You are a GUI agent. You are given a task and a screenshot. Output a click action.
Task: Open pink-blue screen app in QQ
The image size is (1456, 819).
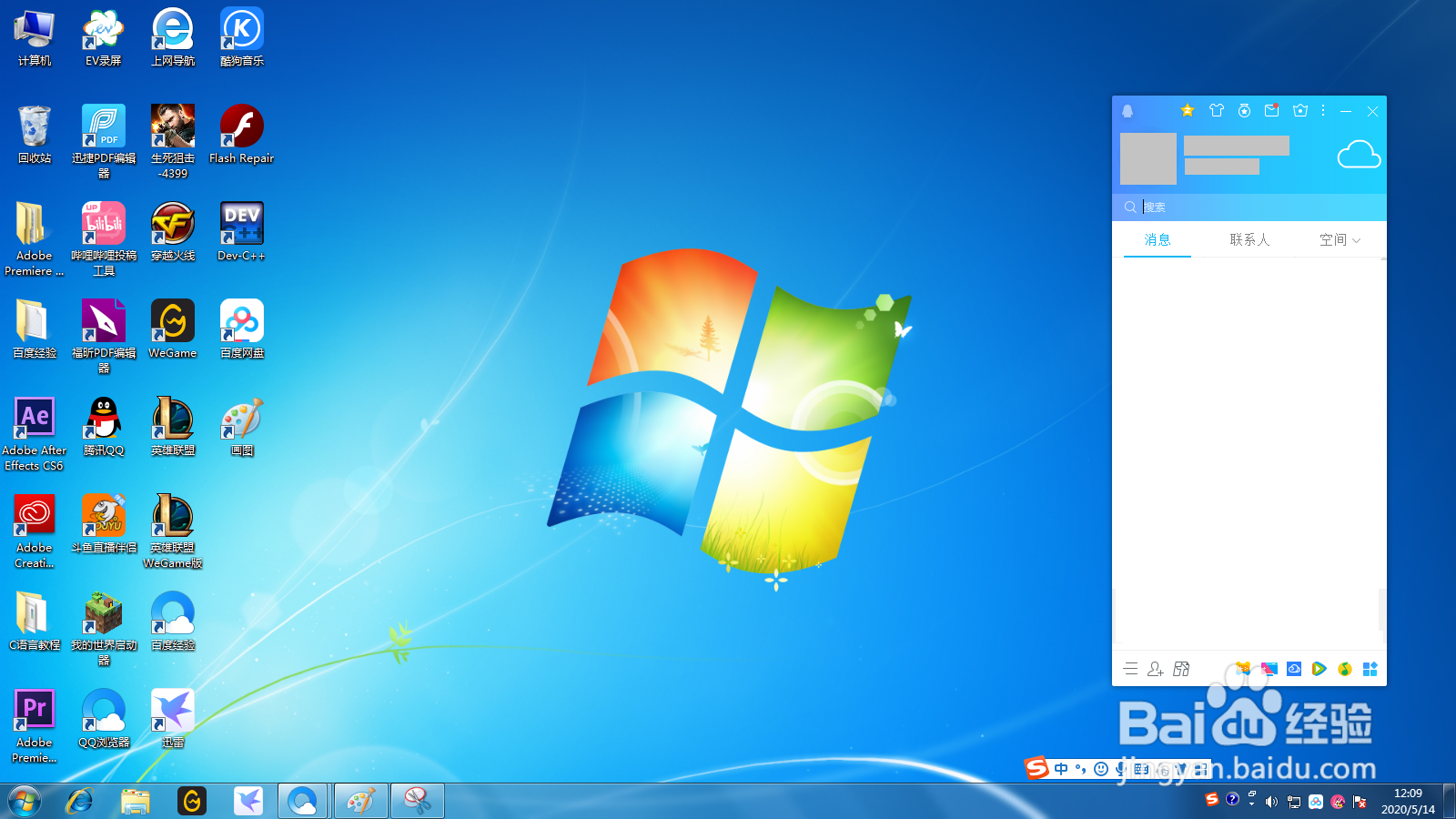(x=1269, y=669)
